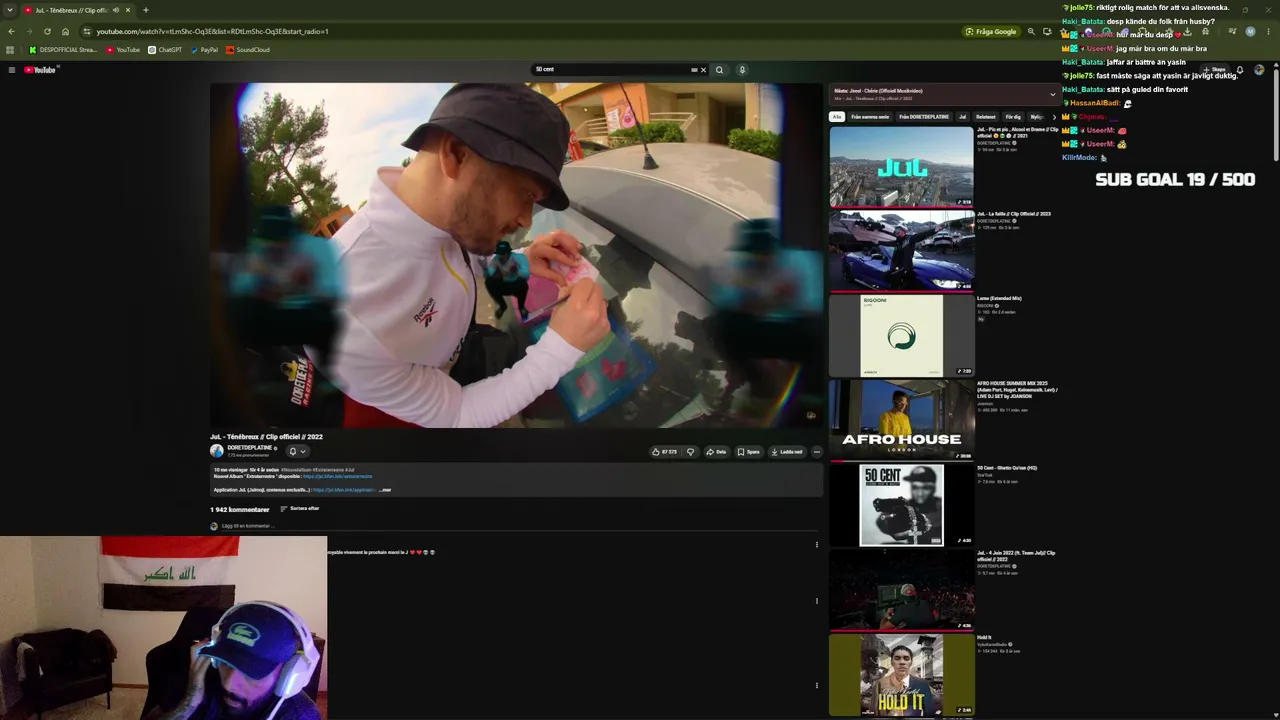Select the Relaterat filter chip
The width and height of the screenshot is (1280, 720).
pyautogui.click(x=986, y=117)
